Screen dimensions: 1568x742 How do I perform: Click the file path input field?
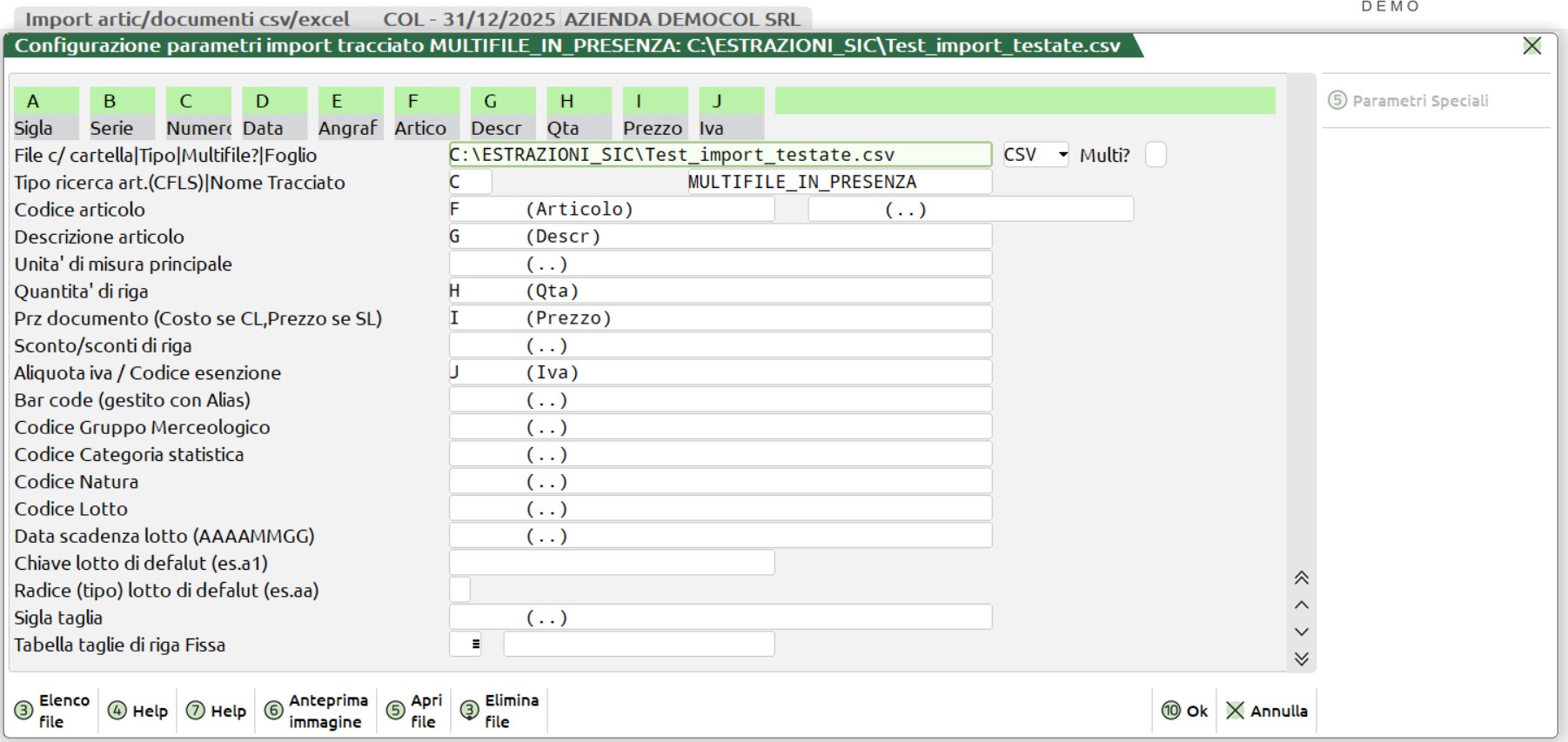point(719,155)
